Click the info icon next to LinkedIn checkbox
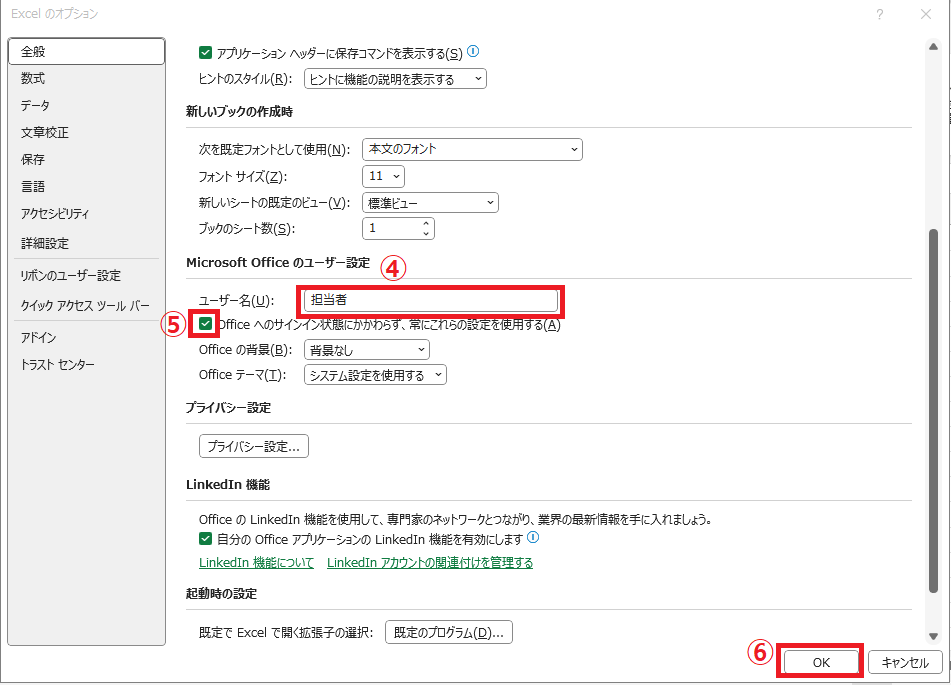The image size is (951, 685). [533, 537]
